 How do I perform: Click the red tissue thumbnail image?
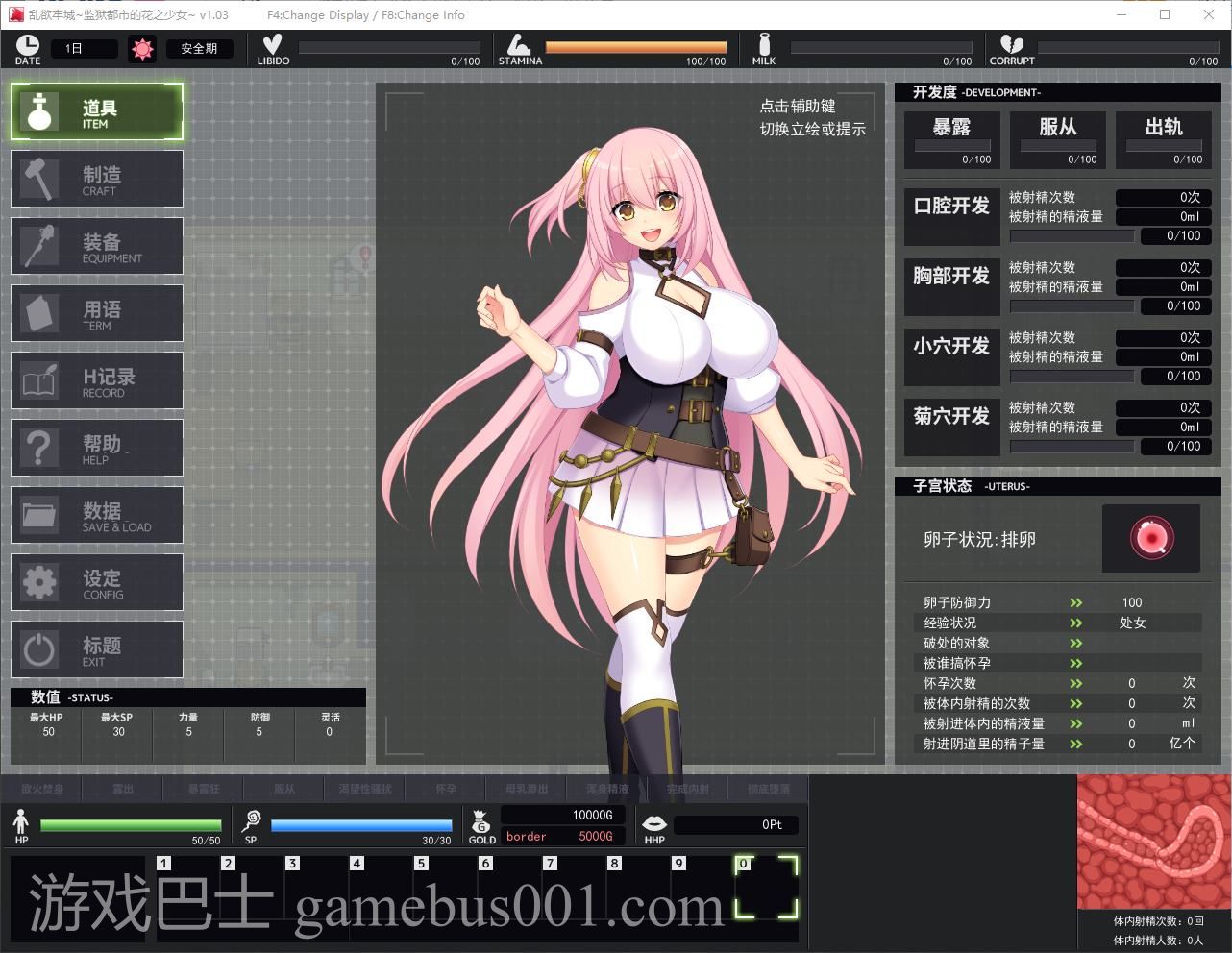[1154, 841]
